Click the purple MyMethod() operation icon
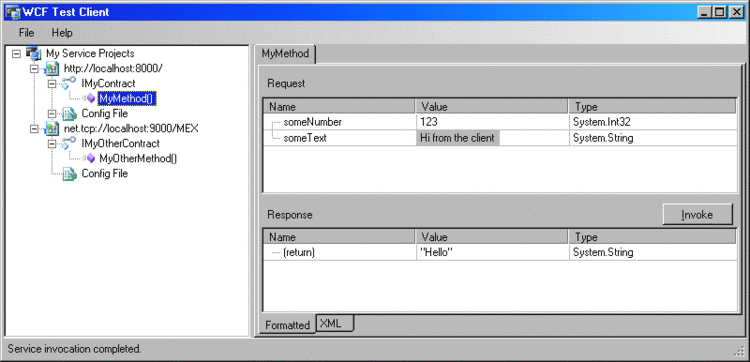Screen dimensions: 750x362 pos(90,99)
